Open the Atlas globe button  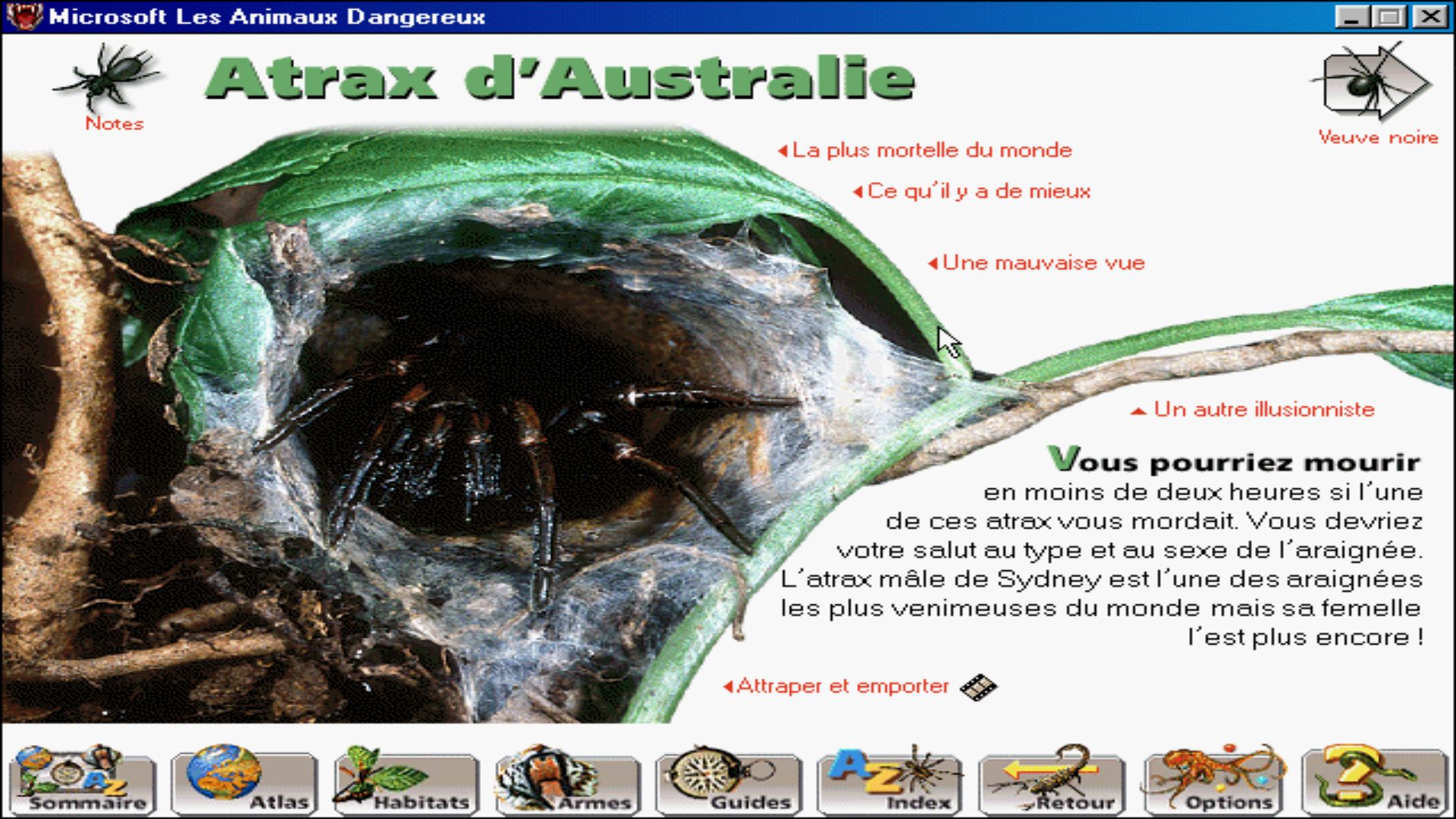tap(243, 780)
